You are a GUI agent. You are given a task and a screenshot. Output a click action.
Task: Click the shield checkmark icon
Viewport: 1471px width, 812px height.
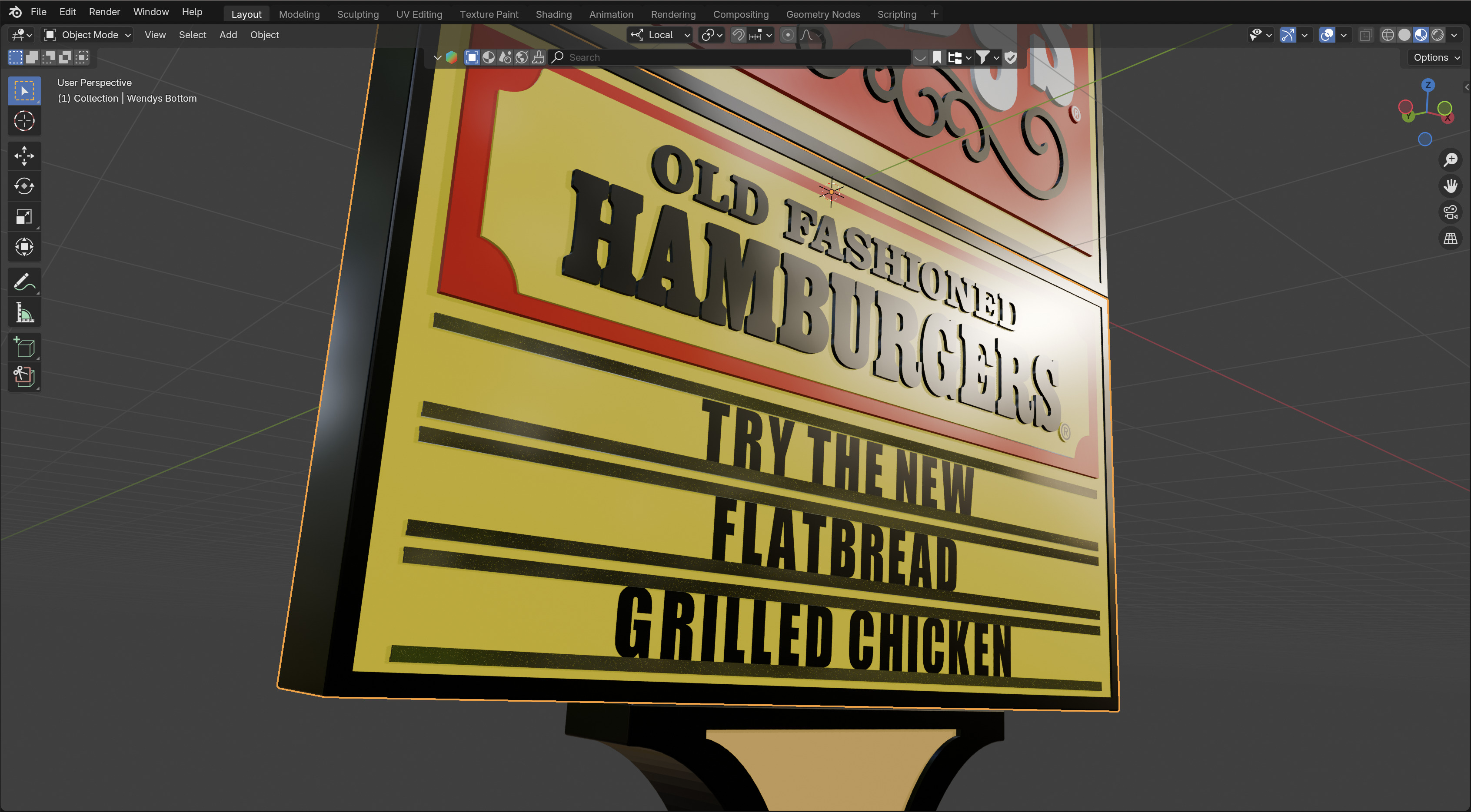point(1011,57)
